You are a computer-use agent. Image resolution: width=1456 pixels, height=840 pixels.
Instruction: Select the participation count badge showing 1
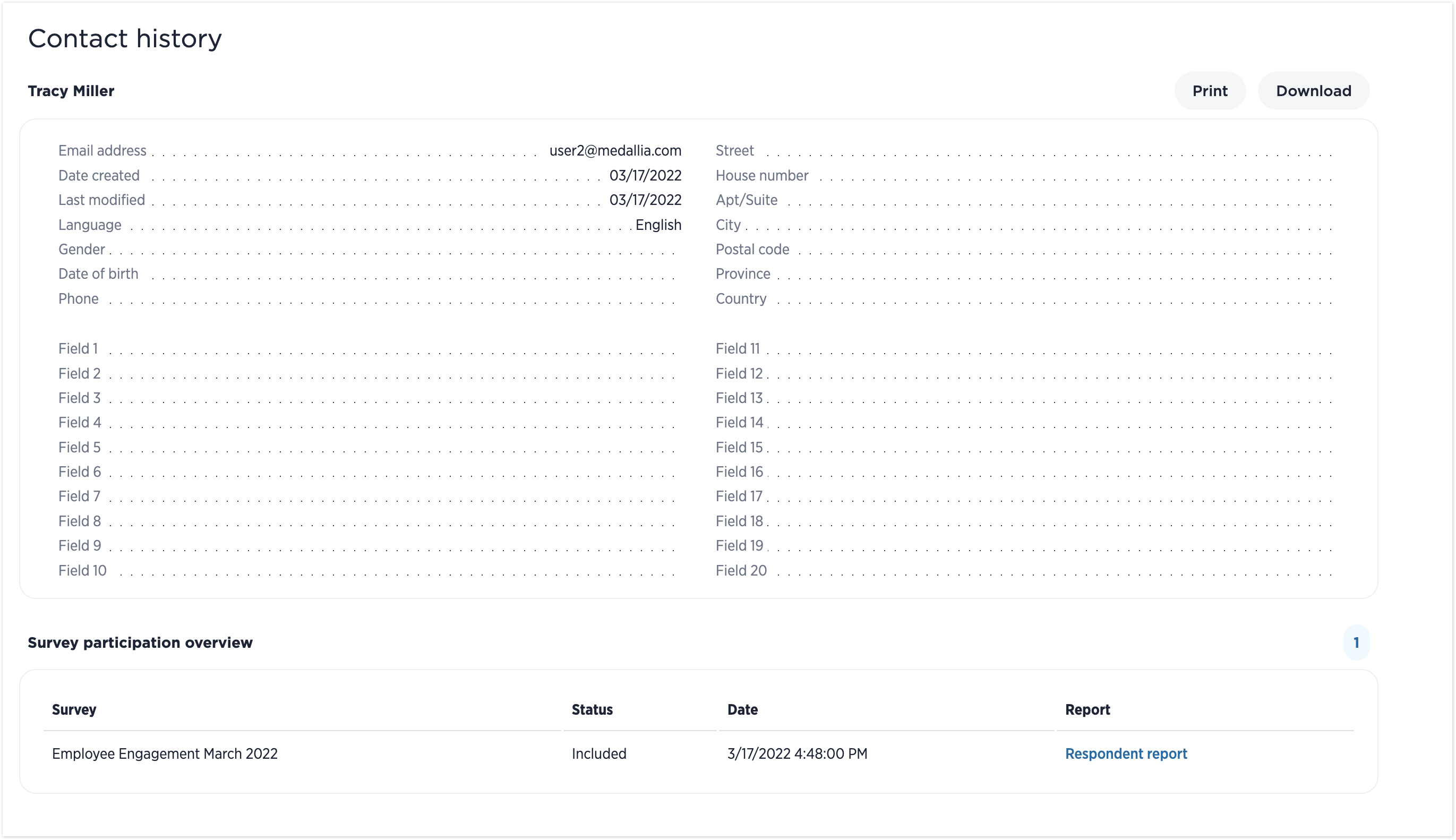coord(1356,642)
